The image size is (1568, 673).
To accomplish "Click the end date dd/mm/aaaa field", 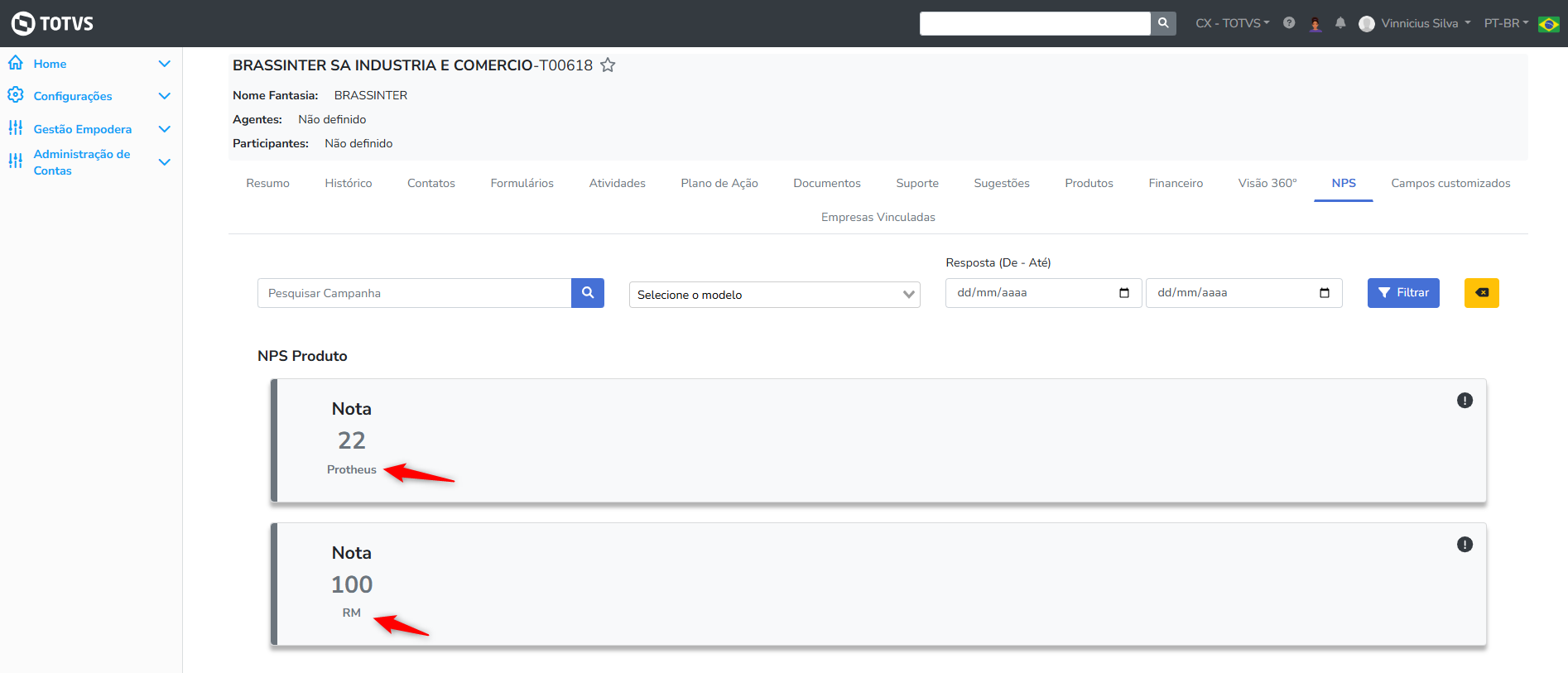I will pyautogui.click(x=1244, y=293).
